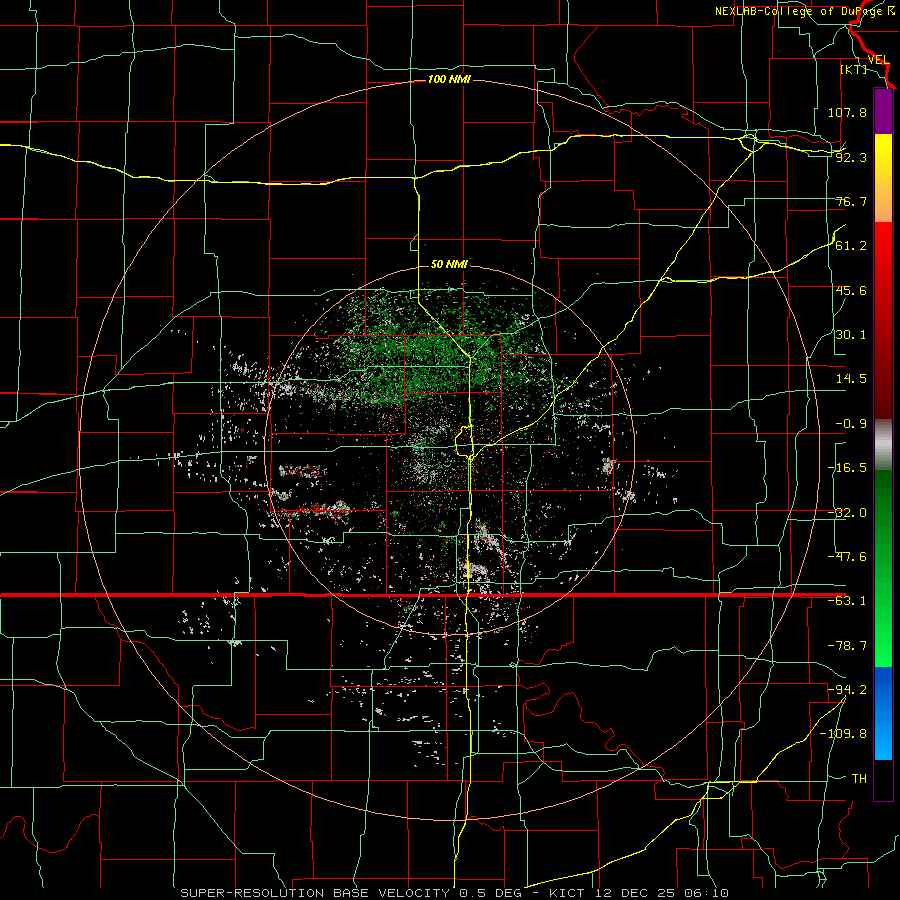Click the Super-Resolution Base Velocity caption
Viewport: 900px width, 900px height.
[455, 893]
